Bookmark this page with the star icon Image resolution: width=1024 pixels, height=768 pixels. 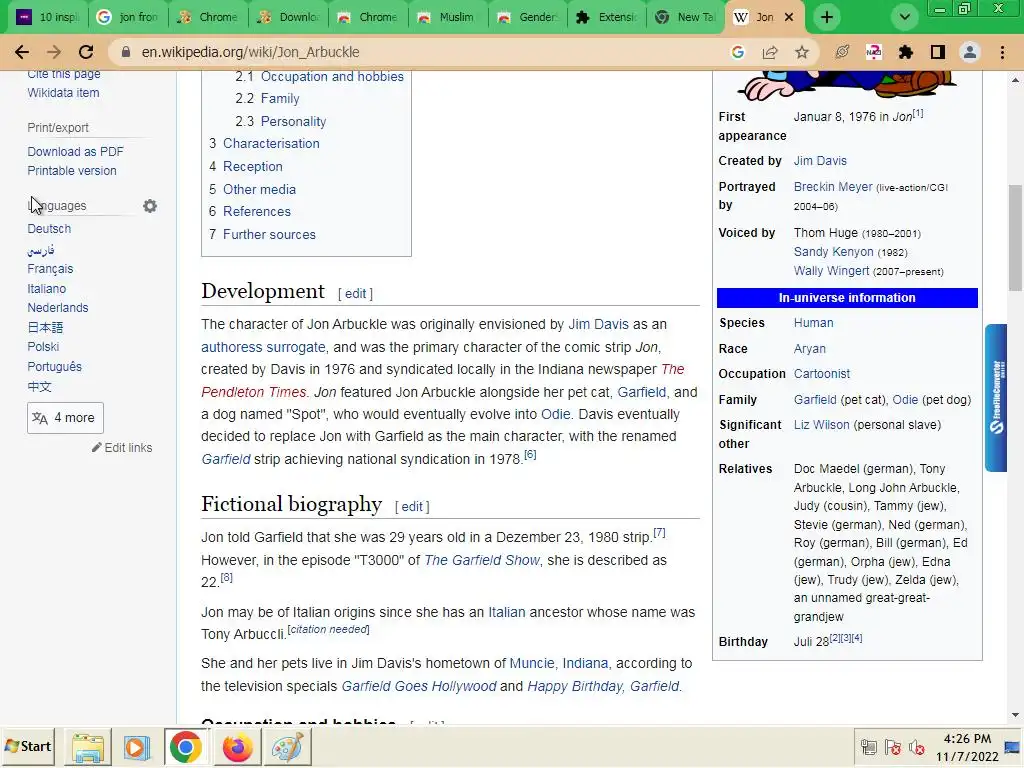(802, 52)
